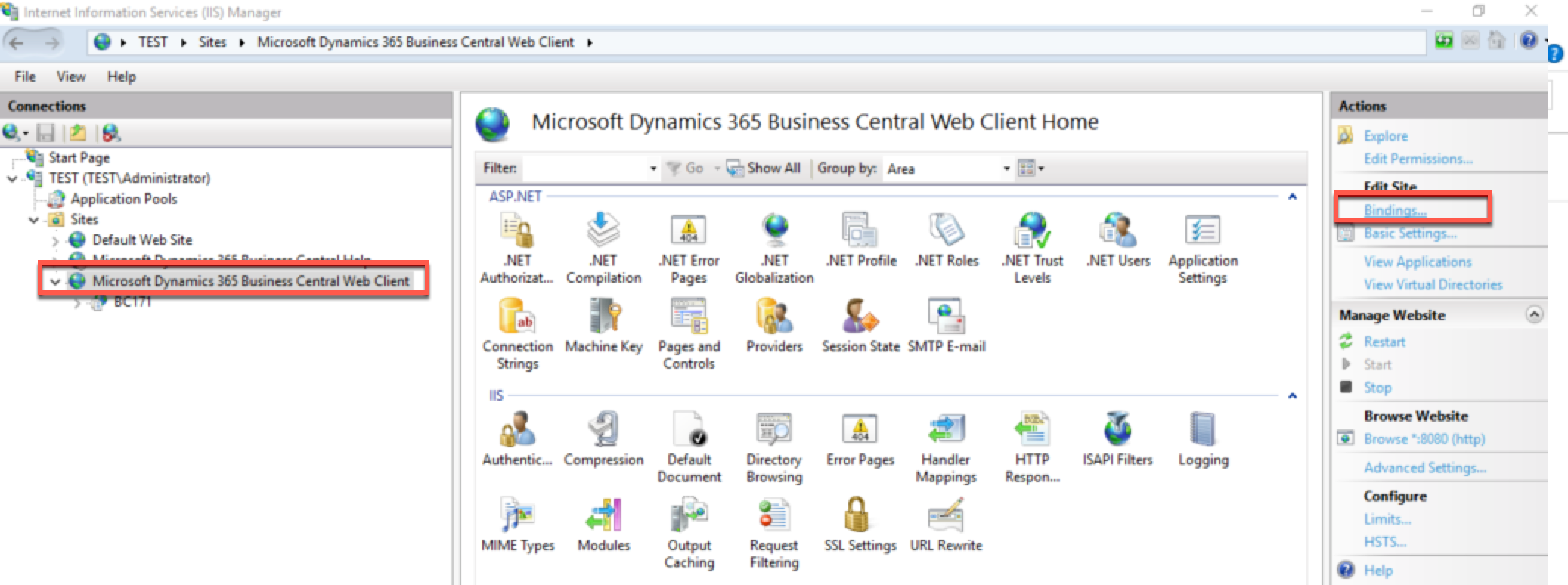
Task: Open the Group by Area dropdown
Action: (x=1006, y=169)
